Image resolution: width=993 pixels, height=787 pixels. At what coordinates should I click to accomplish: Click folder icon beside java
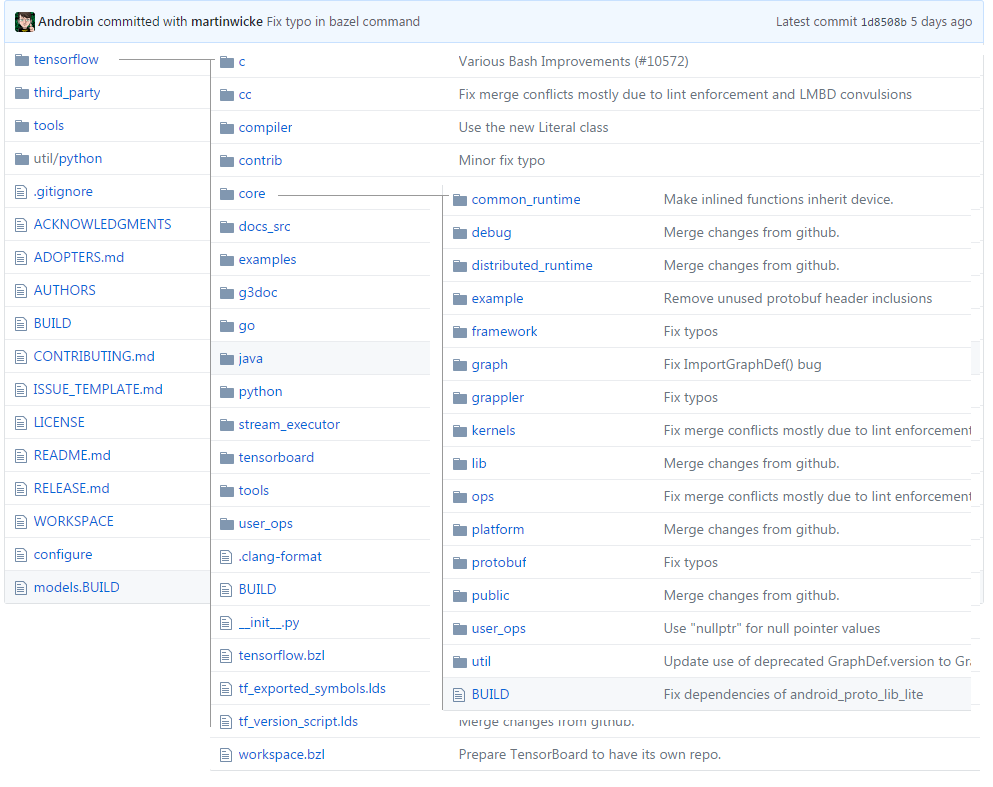227,359
